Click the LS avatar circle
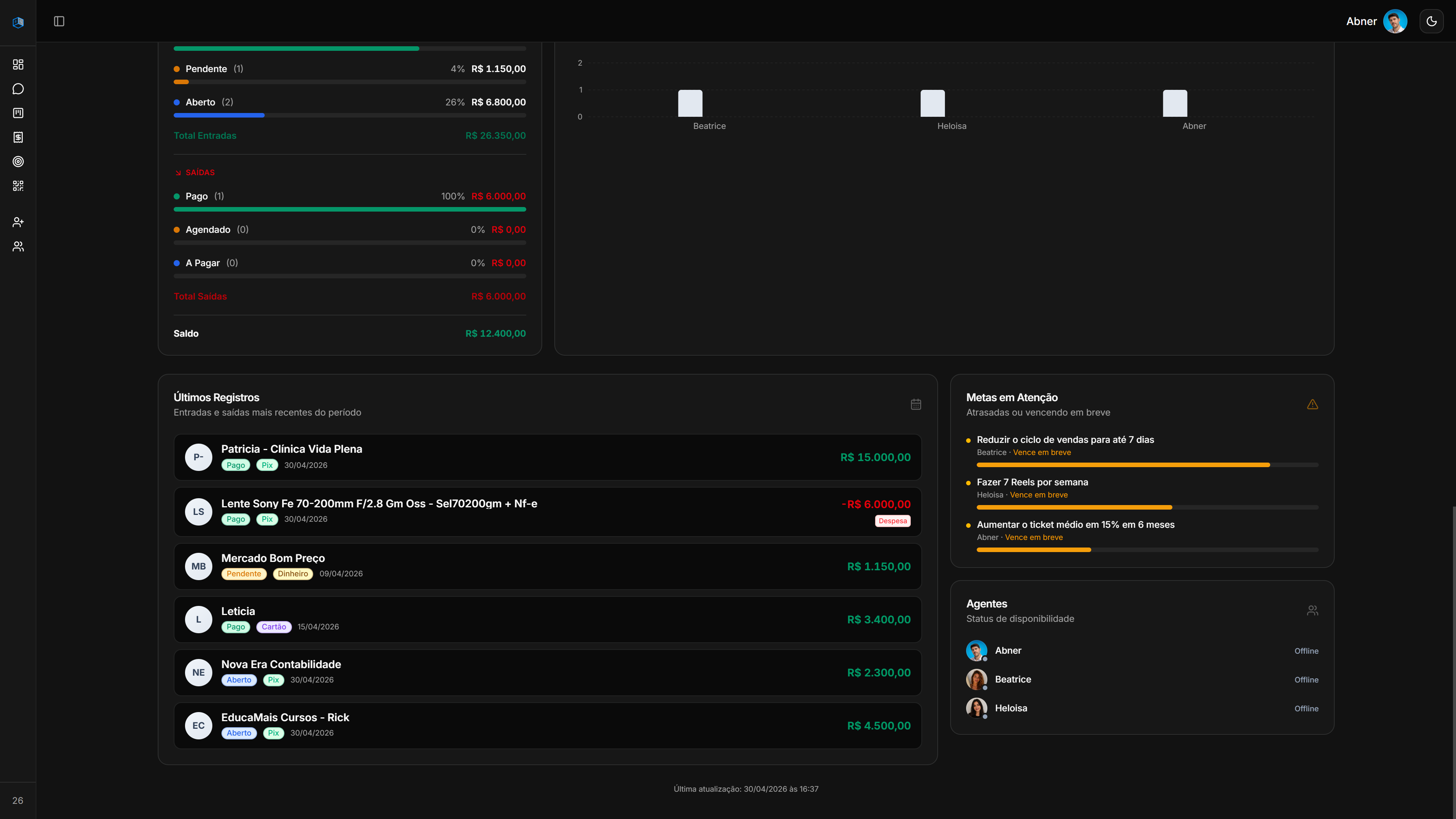Image resolution: width=1456 pixels, height=819 pixels. [198, 511]
